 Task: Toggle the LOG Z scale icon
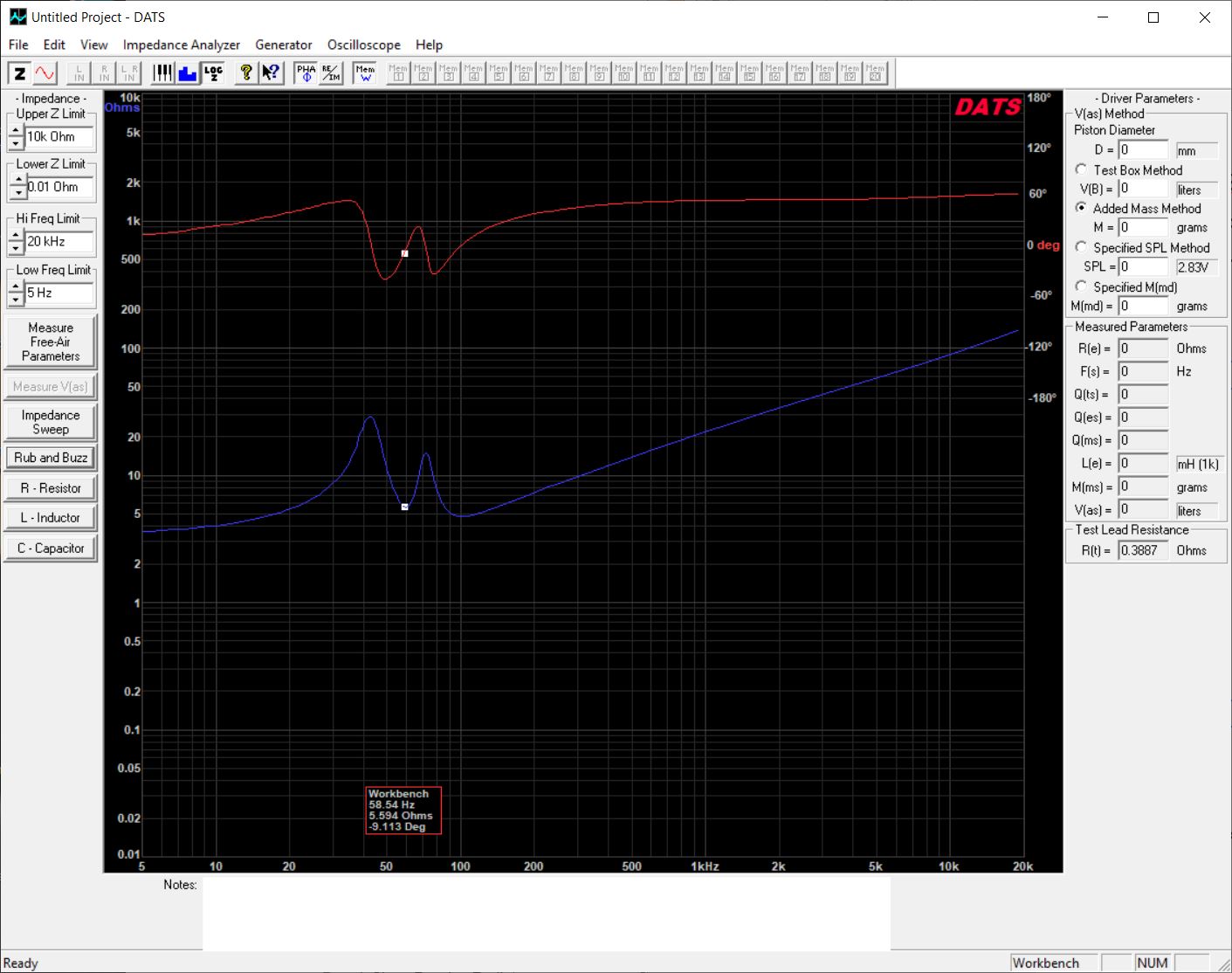click(213, 73)
